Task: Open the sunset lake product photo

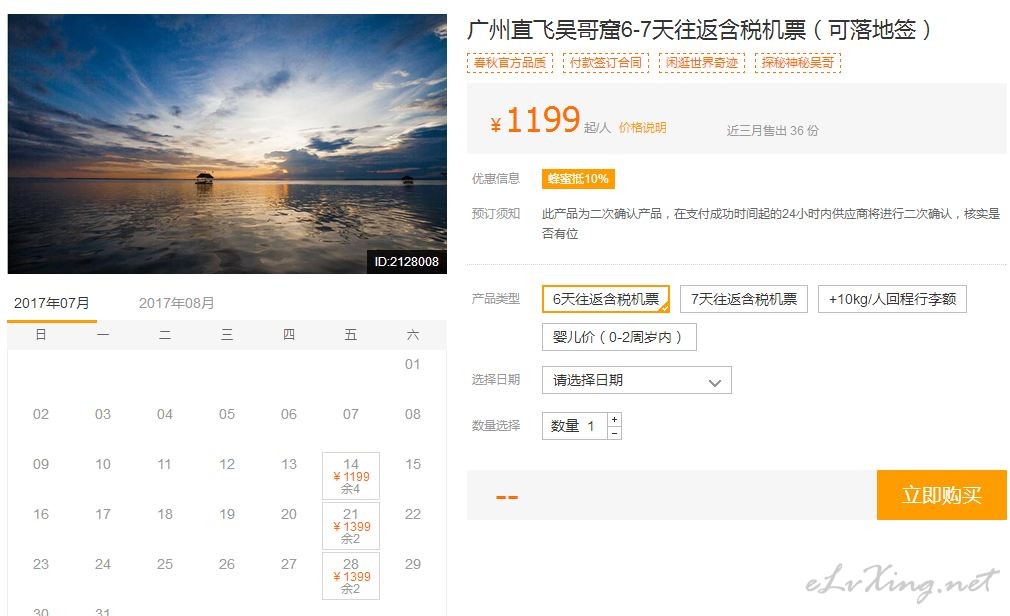Action: click(x=227, y=144)
